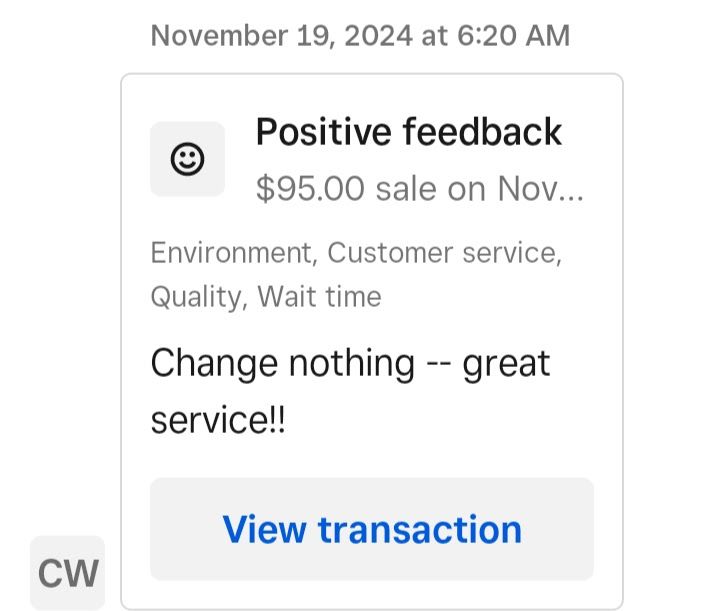Select the Customer service feedback tag
Image resolution: width=720 pixels, height=611 pixels.
coord(442,253)
